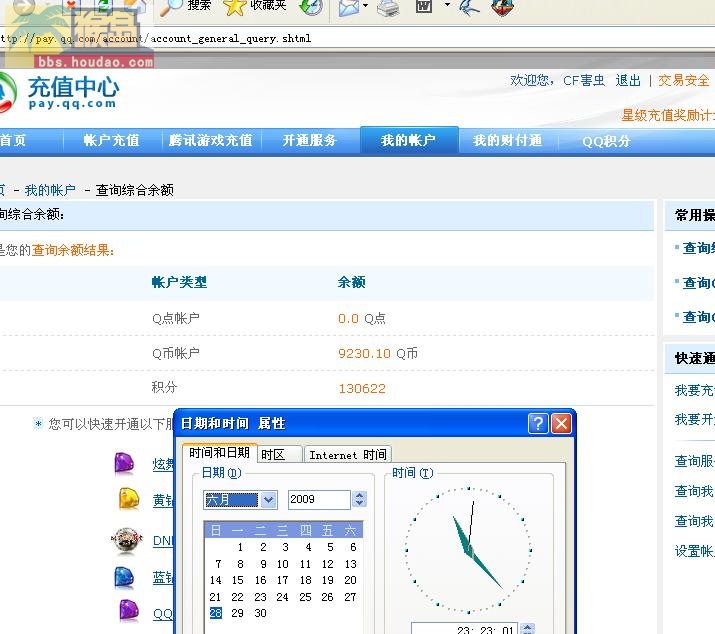715x634 pixels.
Task: Click the yellow diamond service icon
Action: click(x=129, y=498)
